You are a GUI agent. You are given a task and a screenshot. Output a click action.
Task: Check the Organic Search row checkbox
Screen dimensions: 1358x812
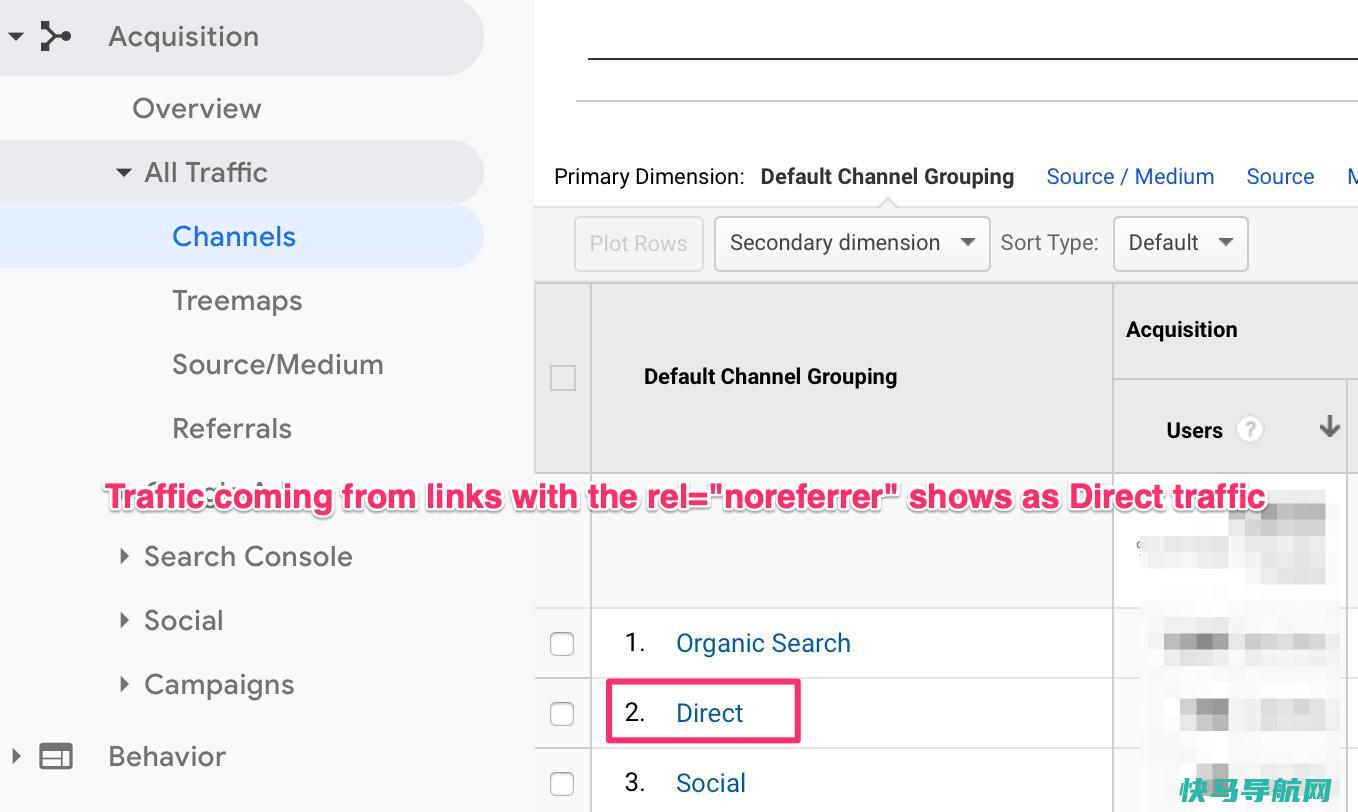coord(562,644)
